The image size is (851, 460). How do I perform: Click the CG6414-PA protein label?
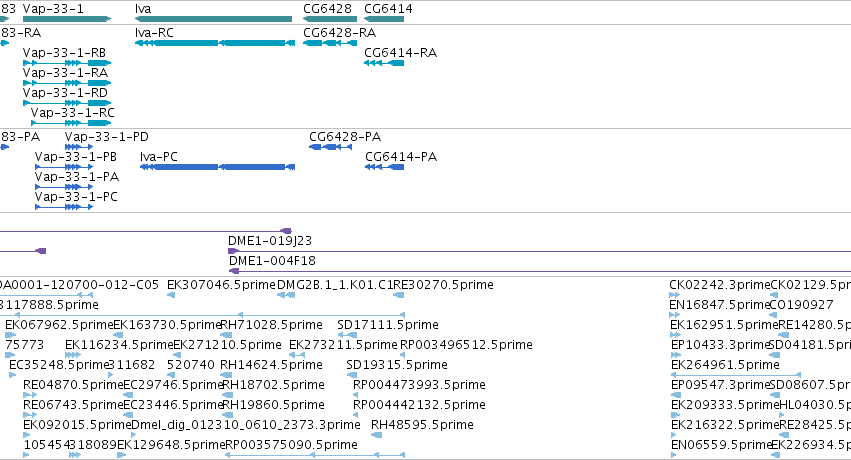point(401,157)
